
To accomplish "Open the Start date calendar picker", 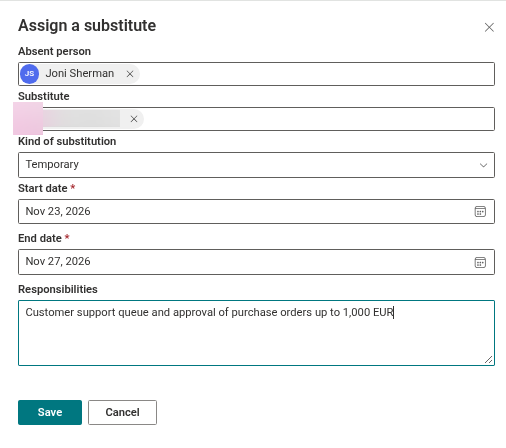I will [x=480, y=211].
